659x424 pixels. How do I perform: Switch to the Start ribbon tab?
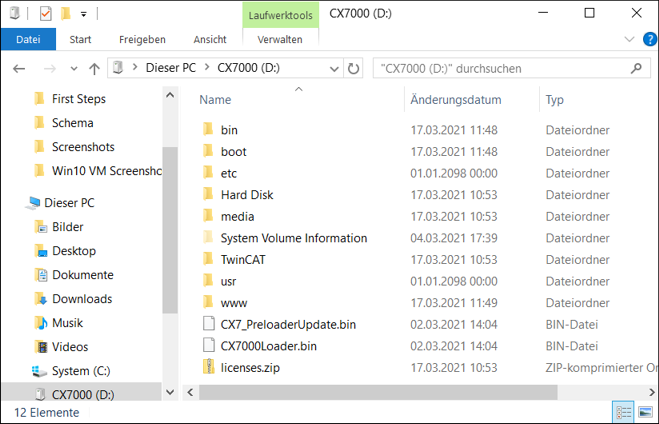(x=80, y=40)
